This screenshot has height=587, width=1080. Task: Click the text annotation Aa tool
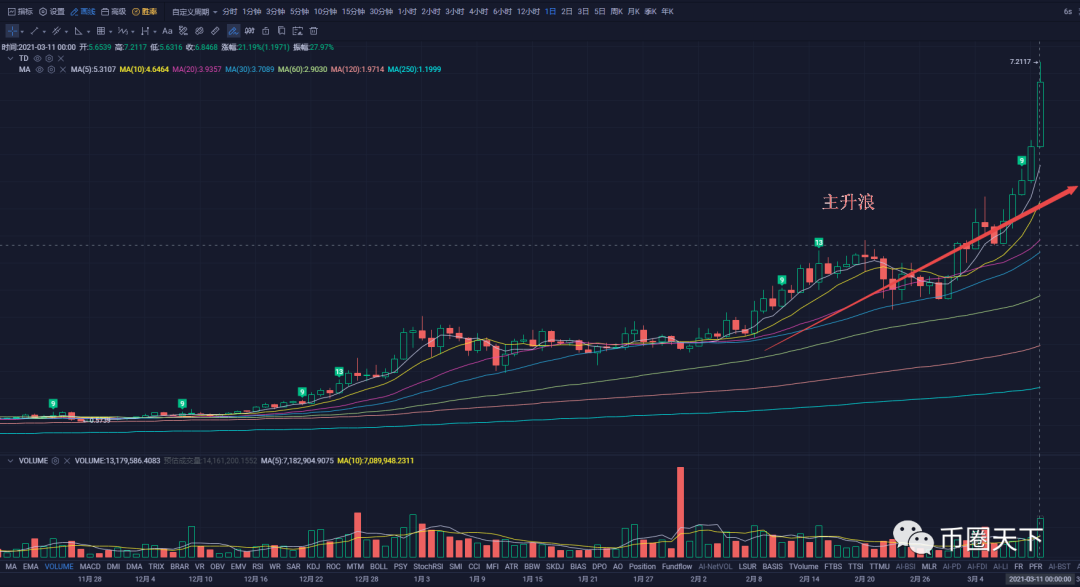coord(167,31)
